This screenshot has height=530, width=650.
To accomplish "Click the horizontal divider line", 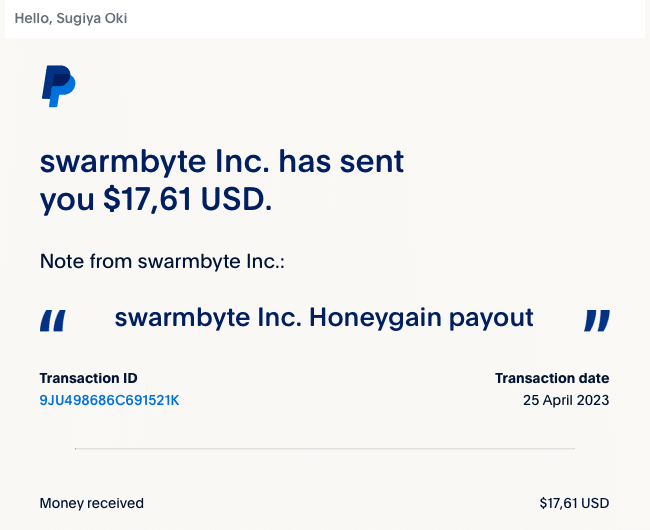I will (325, 448).
